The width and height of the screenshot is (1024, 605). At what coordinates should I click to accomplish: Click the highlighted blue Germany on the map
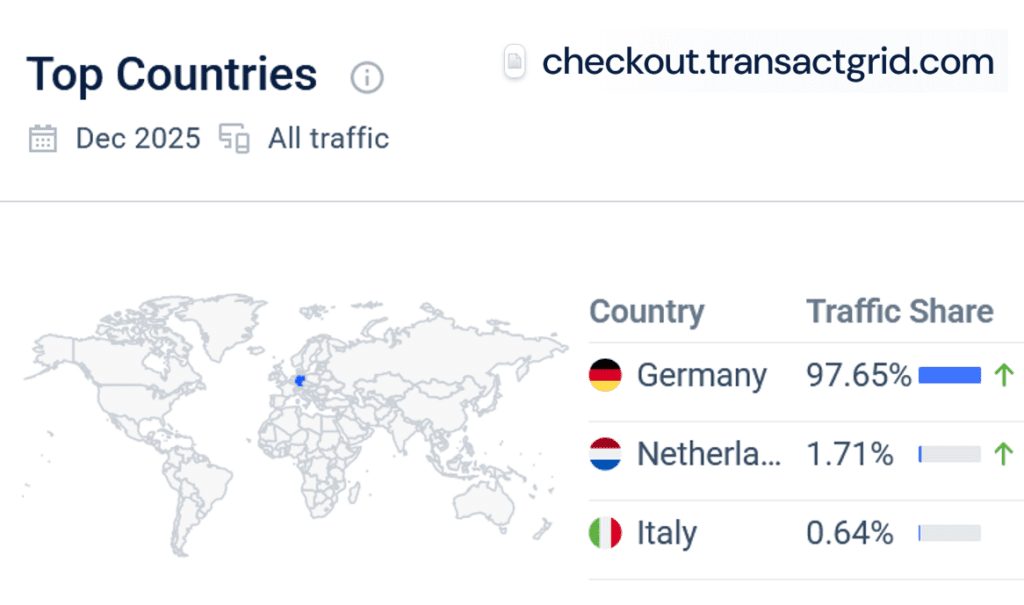coord(299,380)
